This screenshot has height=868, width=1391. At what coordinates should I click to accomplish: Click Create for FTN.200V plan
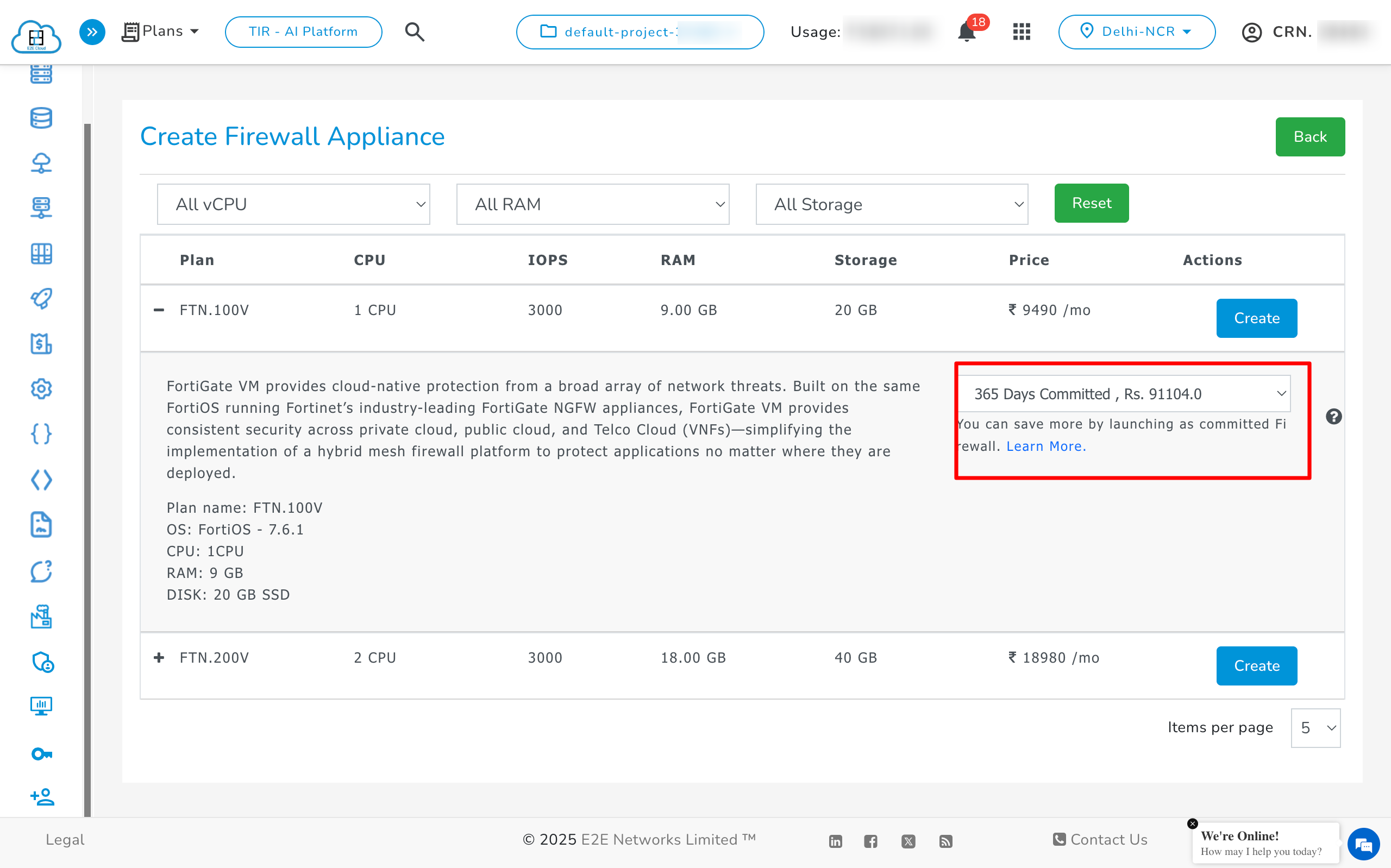(x=1256, y=665)
